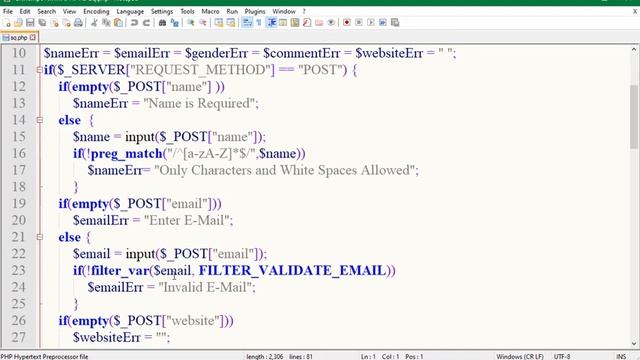Screen dimensions: 640x360
Task: Click the Zoom Out toolbar icon
Action: point(202,23)
